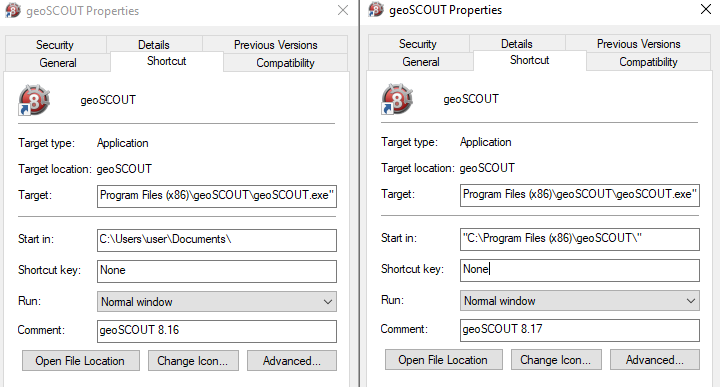
Task: Click Target field in right dialog
Action: click(x=579, y=195)
